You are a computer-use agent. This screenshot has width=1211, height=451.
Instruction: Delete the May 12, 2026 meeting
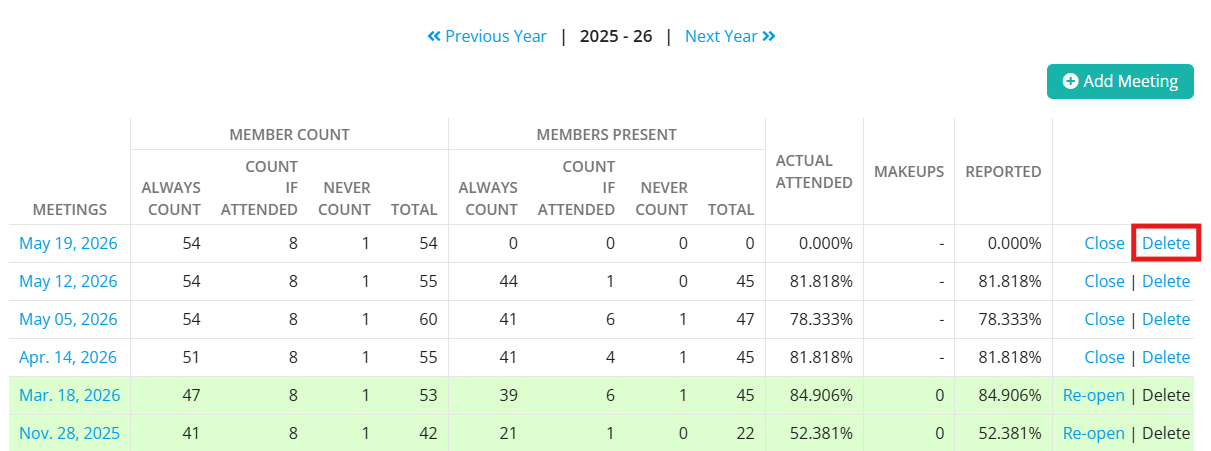(1166, 281)
